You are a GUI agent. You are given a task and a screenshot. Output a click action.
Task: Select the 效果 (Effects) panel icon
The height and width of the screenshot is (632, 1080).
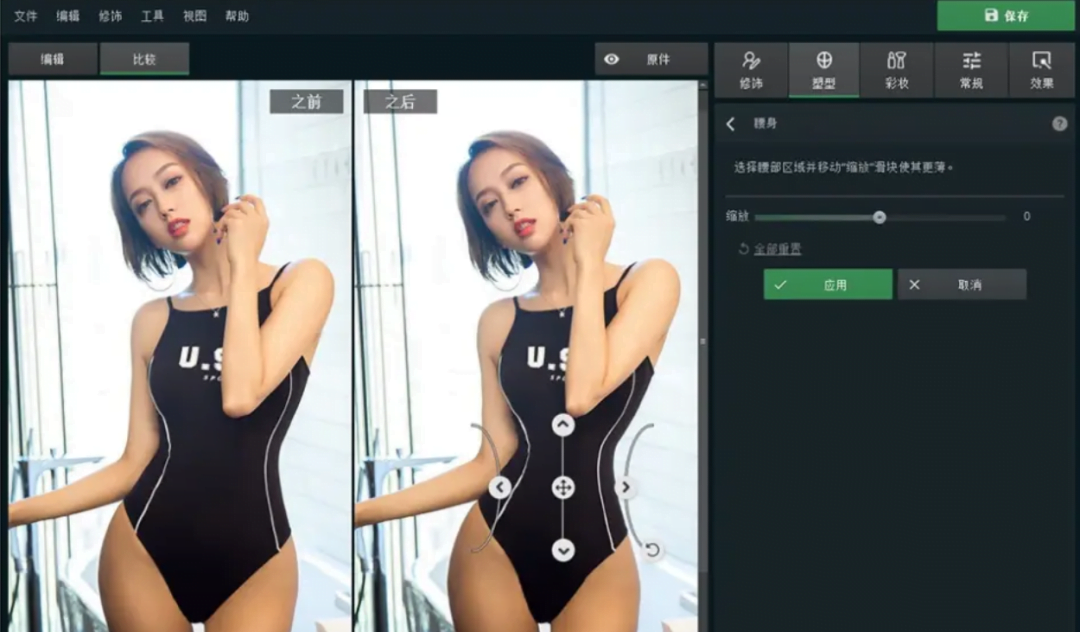1043,70
